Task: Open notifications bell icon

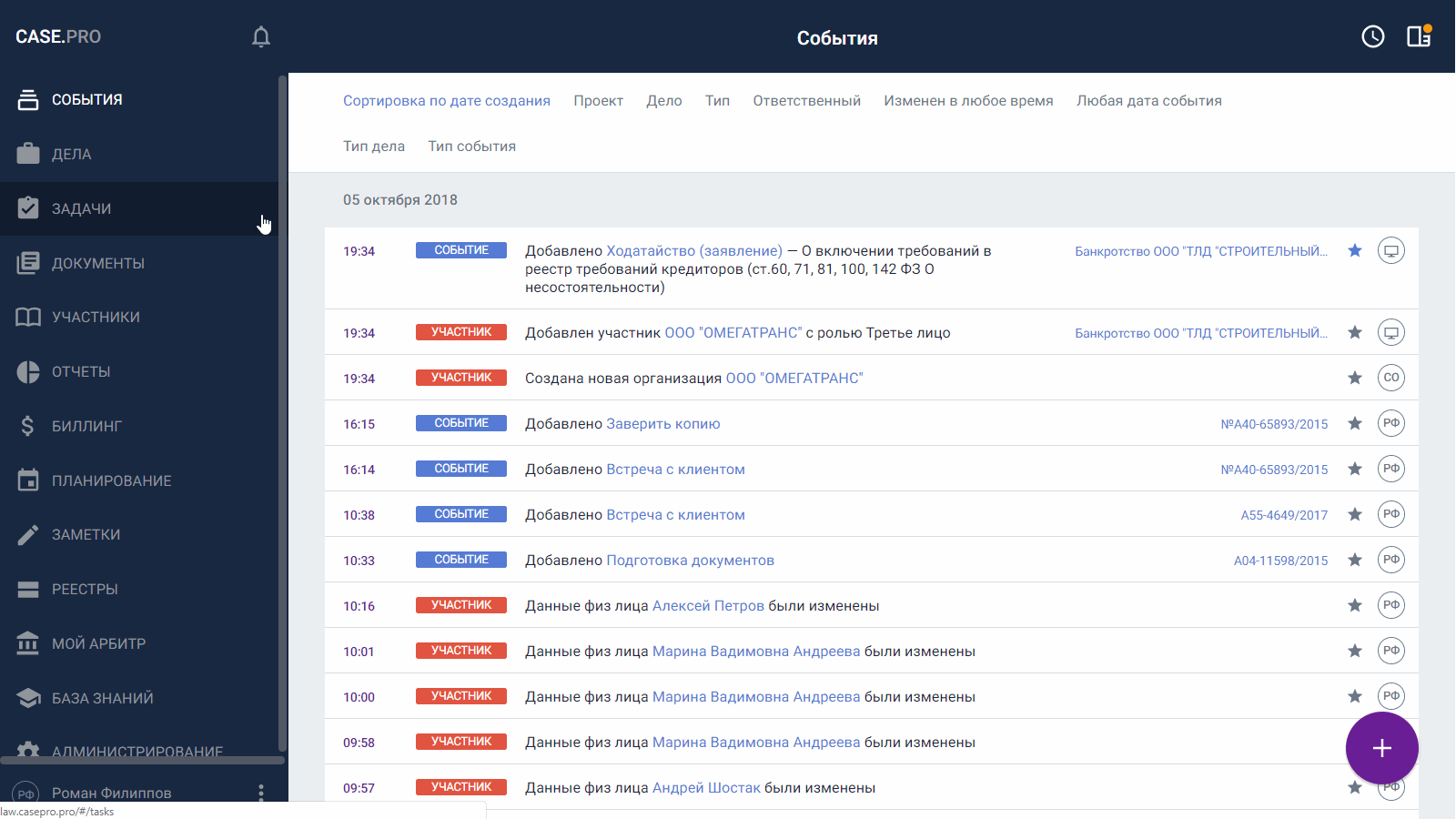Action: pos(261,36)
